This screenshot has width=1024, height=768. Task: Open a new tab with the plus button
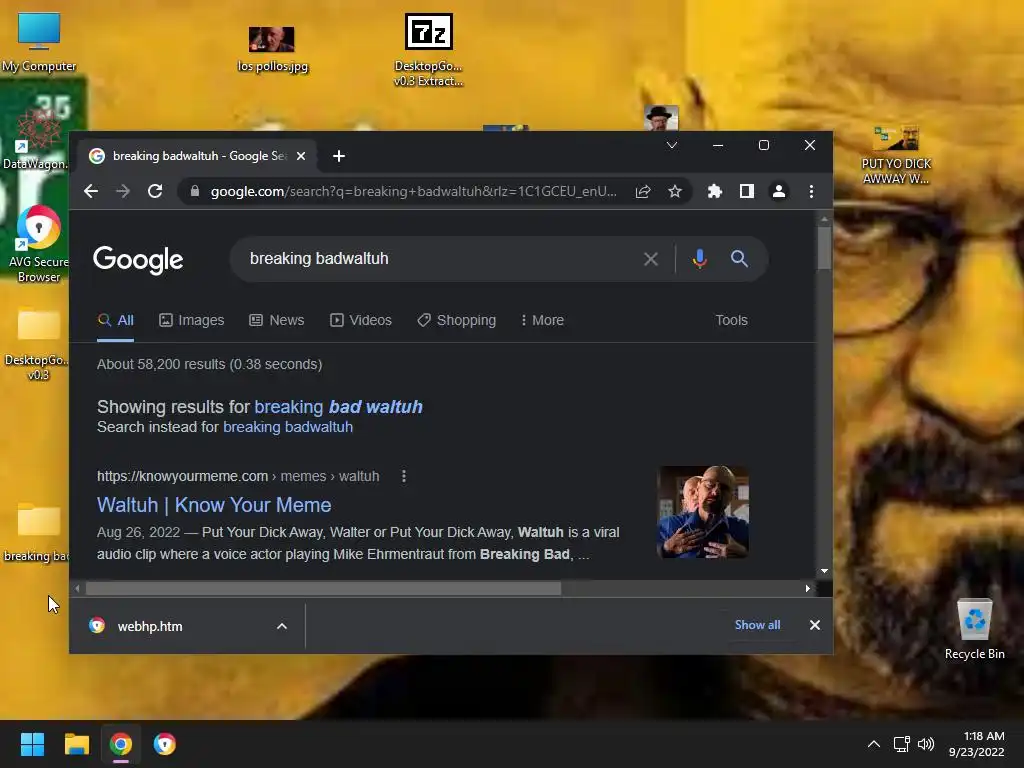click(x=338, y=156)
